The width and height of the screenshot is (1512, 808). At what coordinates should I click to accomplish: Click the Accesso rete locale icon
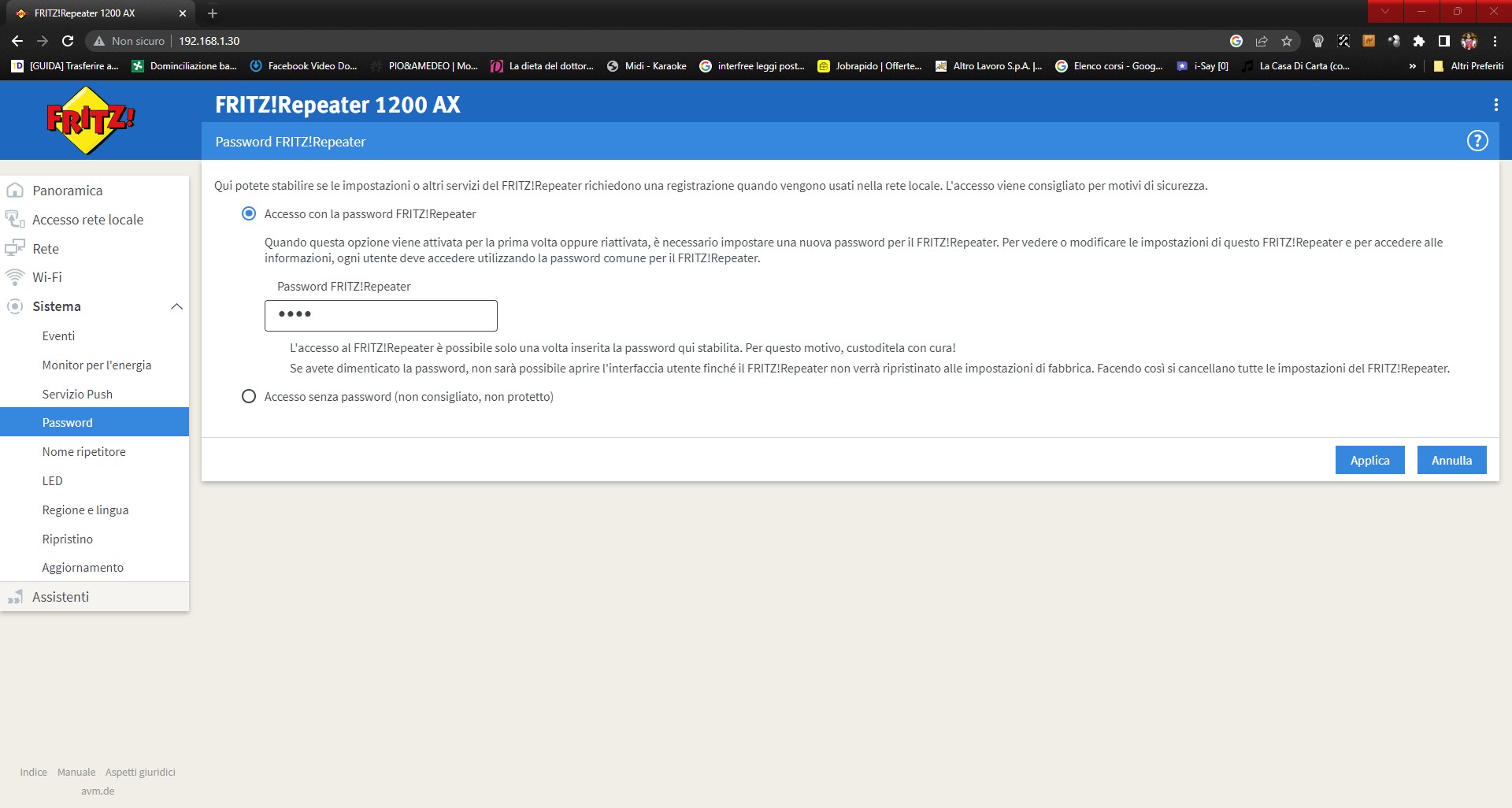pyautogui.click(x=15, y=219)
